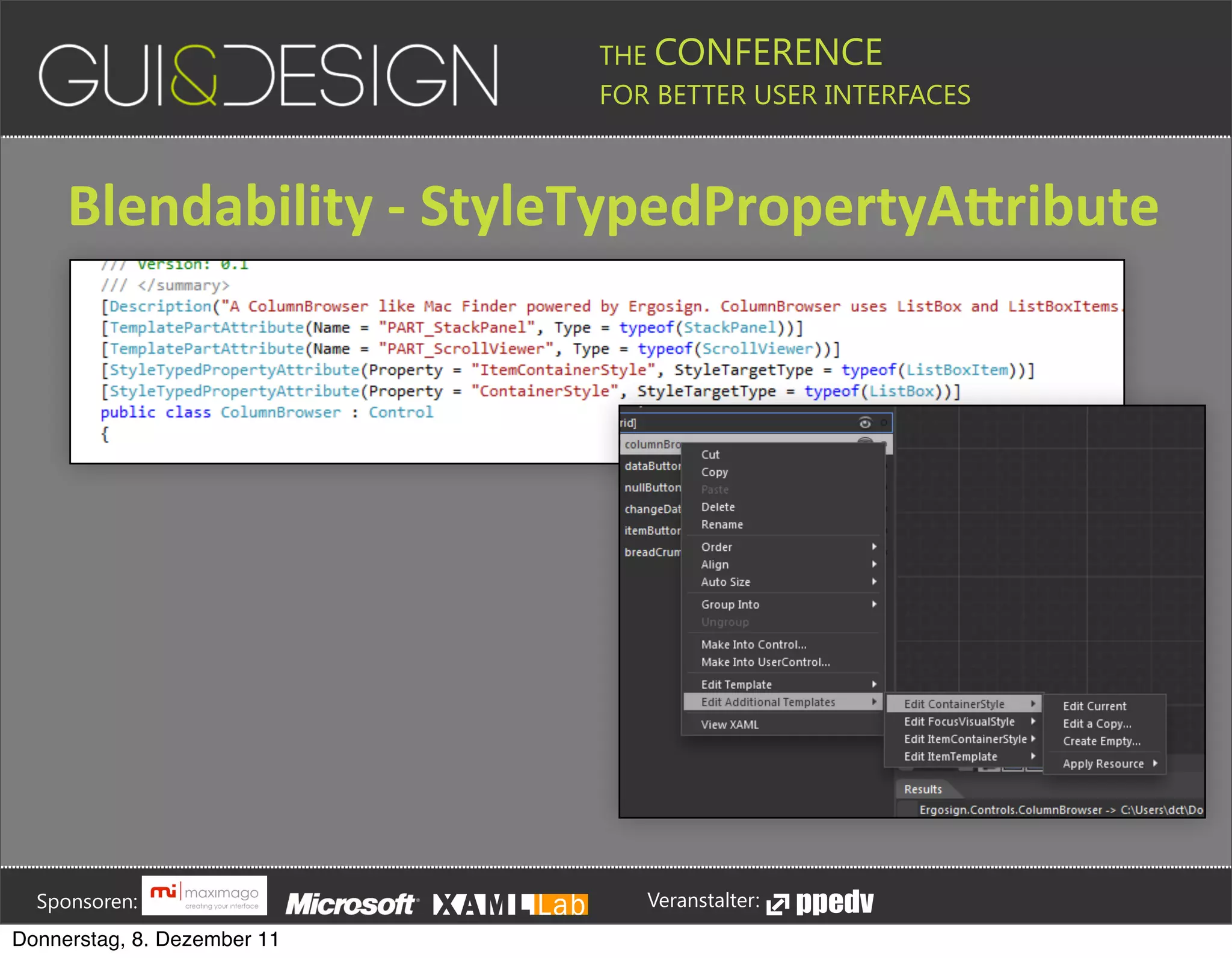Select Edit a Copy... option
This screenshot has height=958, width=1232.
pos(1104,723)
